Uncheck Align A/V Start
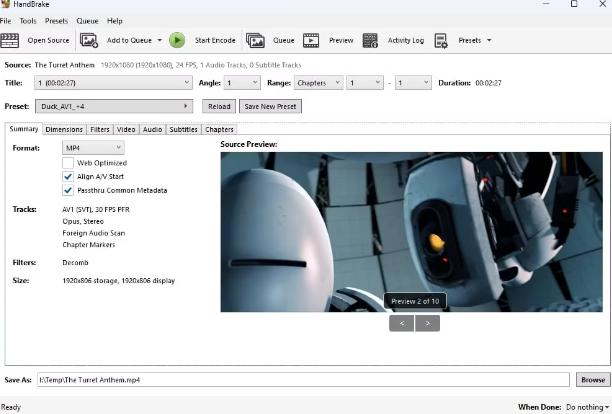612x414 pixels. click(x=68, y=176)
